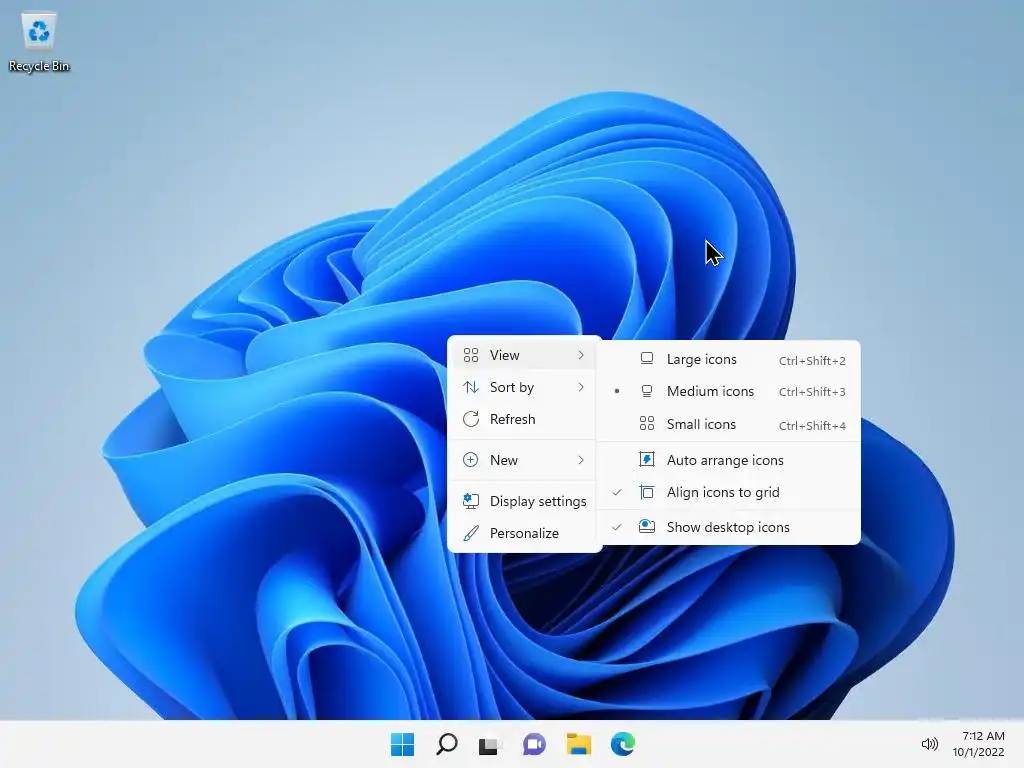Open Display settings from context menu
This screenshot has width=1024, height=768.
coord(524,501)
